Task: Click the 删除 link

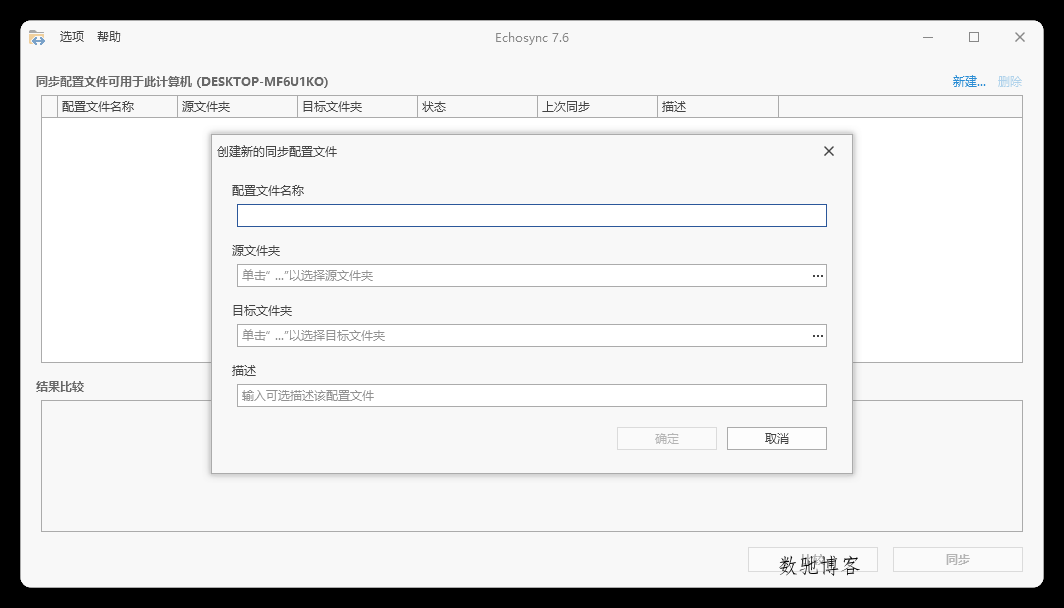Action: pyautogui.click(x=1010, y=81)
